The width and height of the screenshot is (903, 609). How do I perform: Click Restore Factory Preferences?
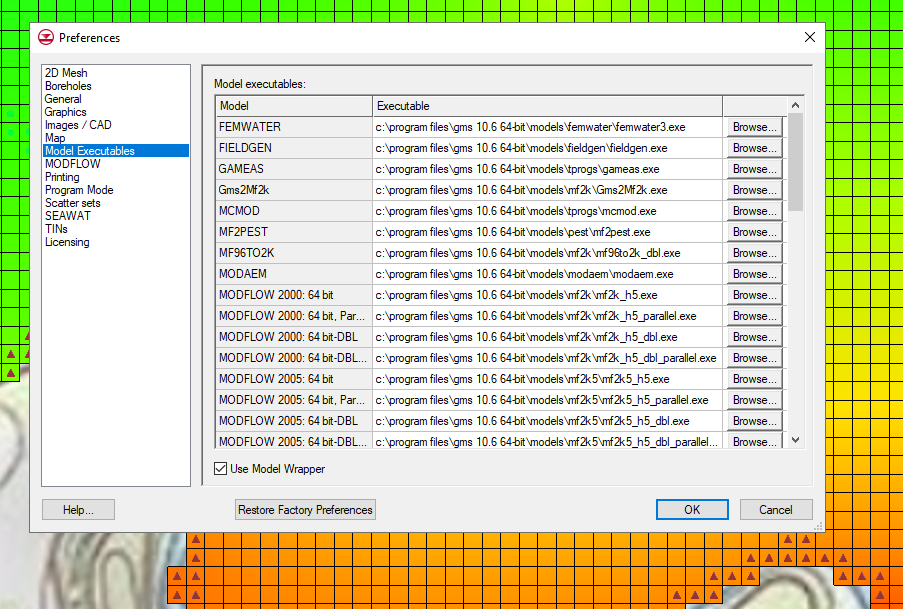(x=305, y=510)
